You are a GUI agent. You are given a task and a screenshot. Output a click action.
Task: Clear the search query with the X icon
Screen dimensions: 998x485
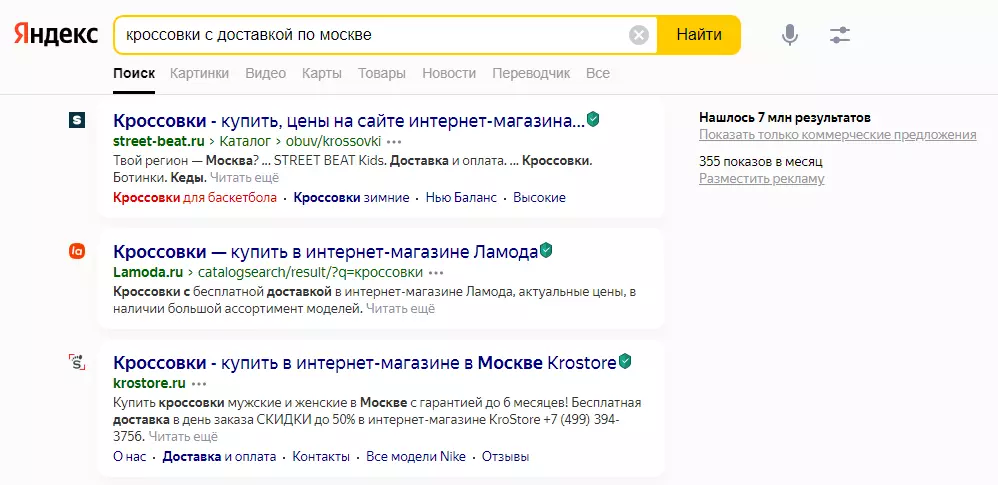(638, 35)
